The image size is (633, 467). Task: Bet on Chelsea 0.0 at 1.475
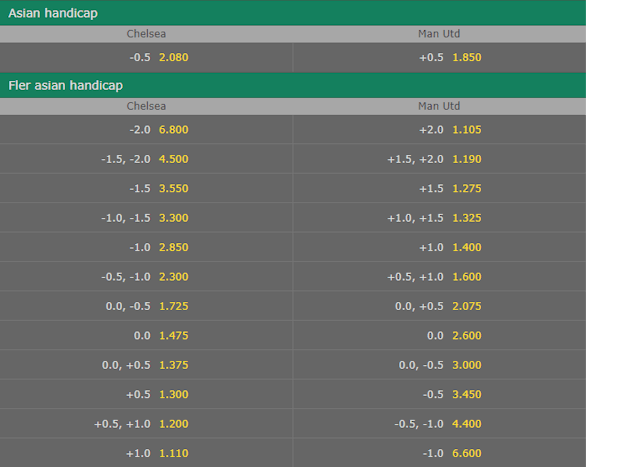pyautogui.click(x=146, y=336)
